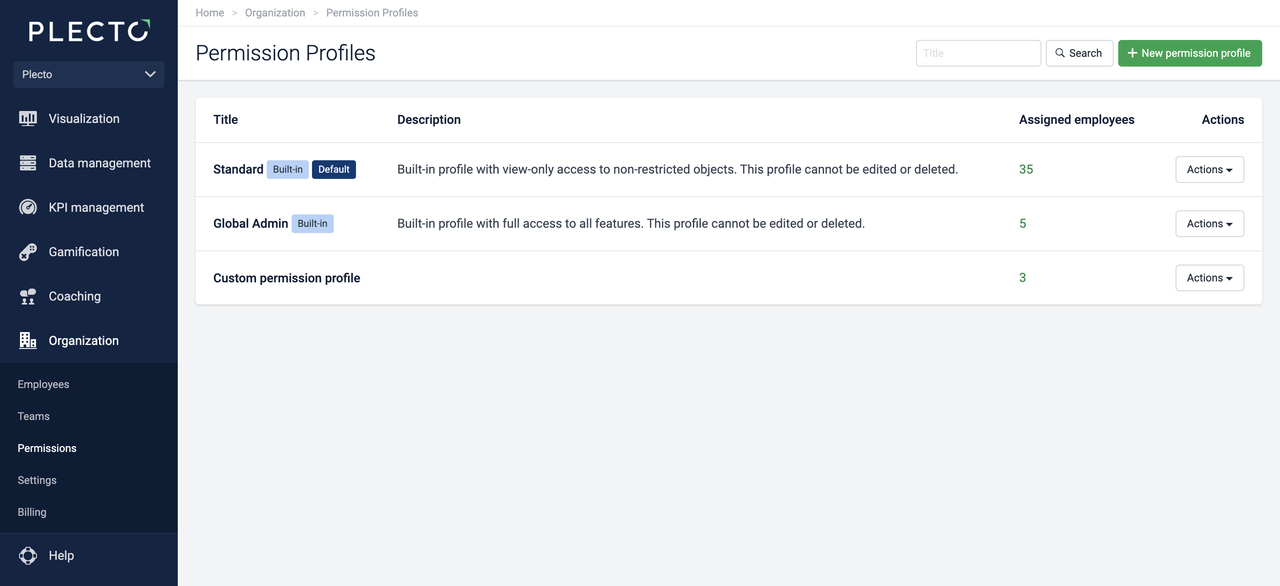Click the Gamification icon

[28, 252]
